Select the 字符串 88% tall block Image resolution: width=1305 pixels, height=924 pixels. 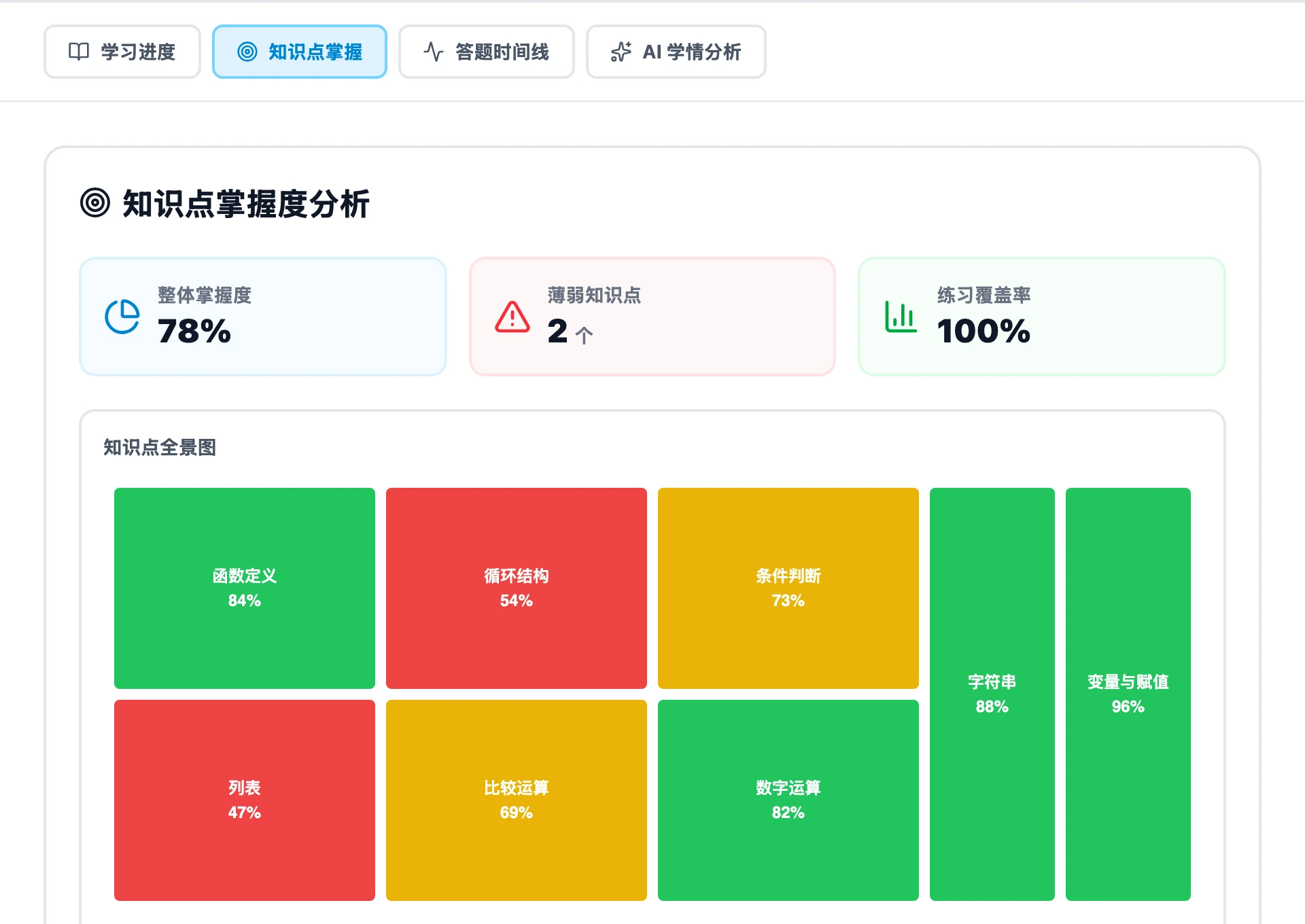[x=992, y=694]
